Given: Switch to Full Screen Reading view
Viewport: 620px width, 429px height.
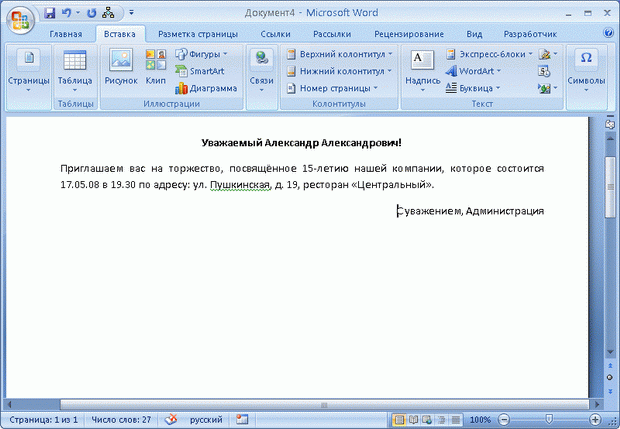Looking at the screenshot, I should (413, 420).
